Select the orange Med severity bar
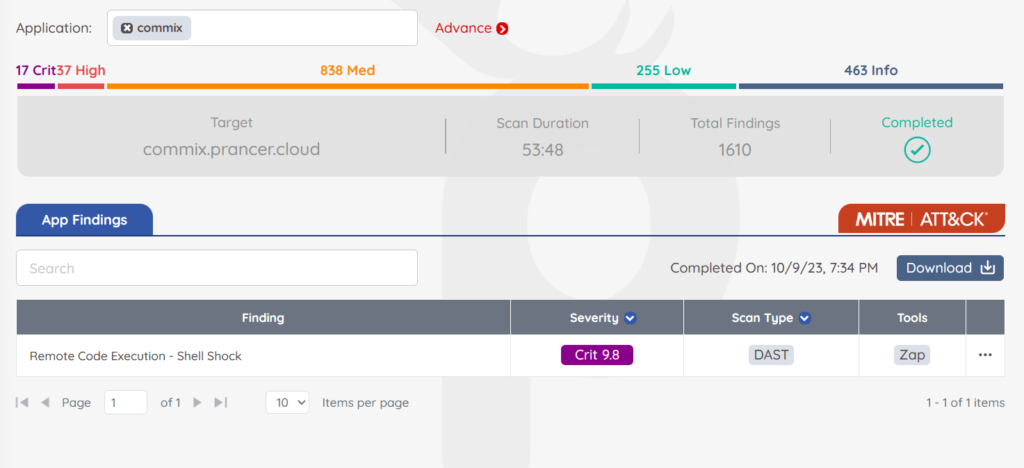 348,86
